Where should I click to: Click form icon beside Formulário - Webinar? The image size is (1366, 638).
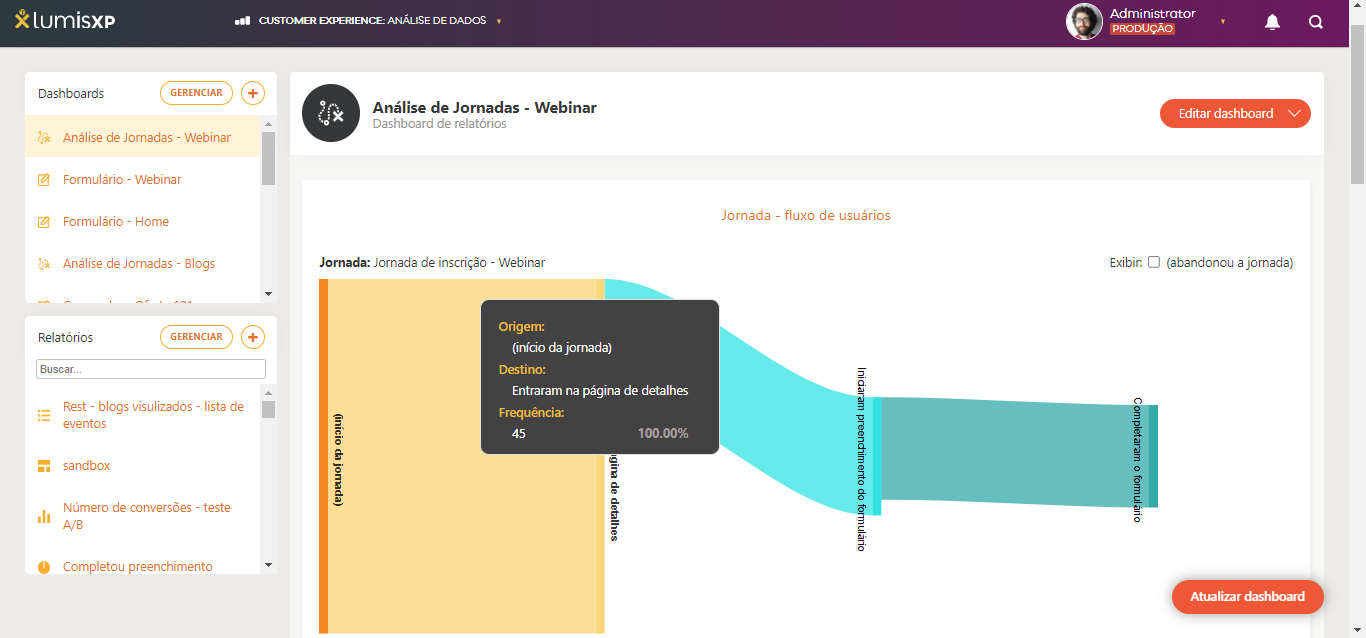pos(44,180)
